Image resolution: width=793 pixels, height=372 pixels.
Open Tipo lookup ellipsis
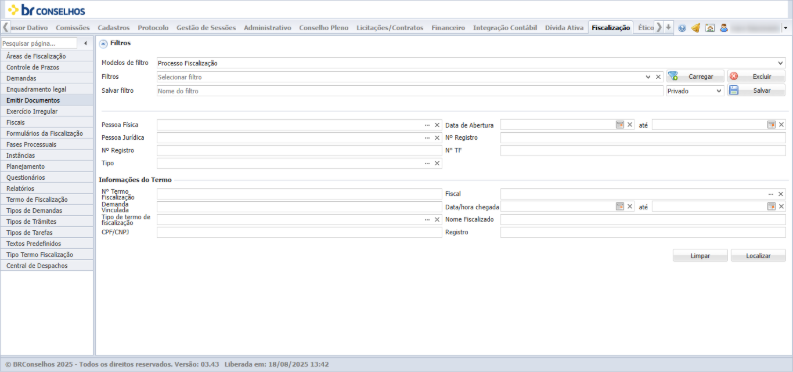tap(427, 163)
